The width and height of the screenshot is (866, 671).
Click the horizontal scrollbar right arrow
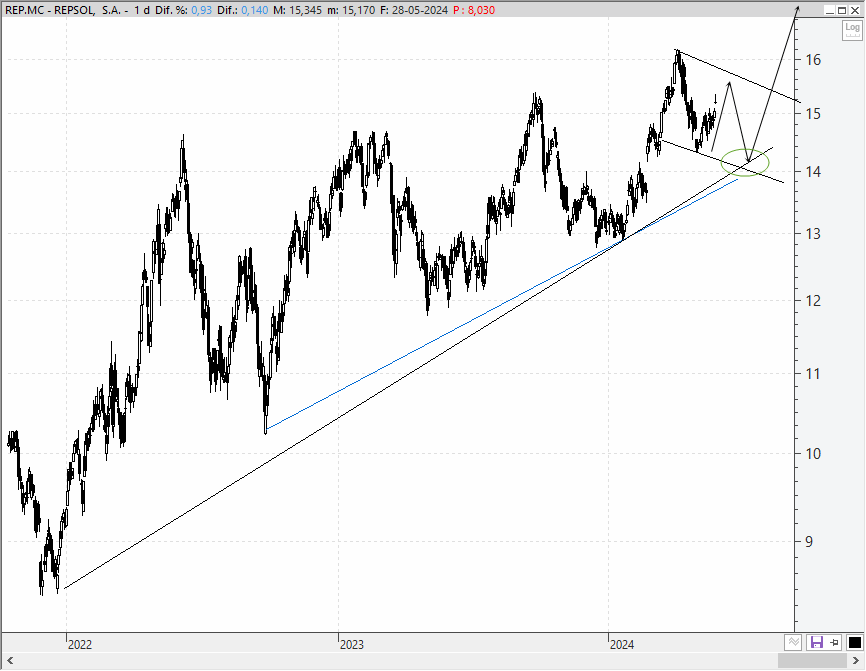coord(856,661)
